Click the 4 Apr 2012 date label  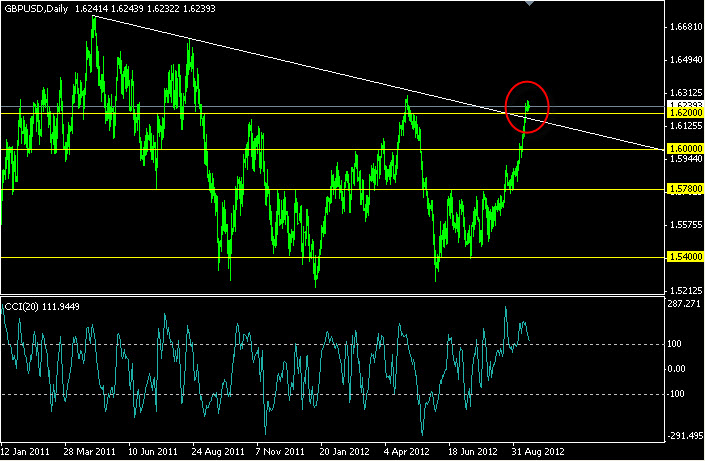click(407, 452)
